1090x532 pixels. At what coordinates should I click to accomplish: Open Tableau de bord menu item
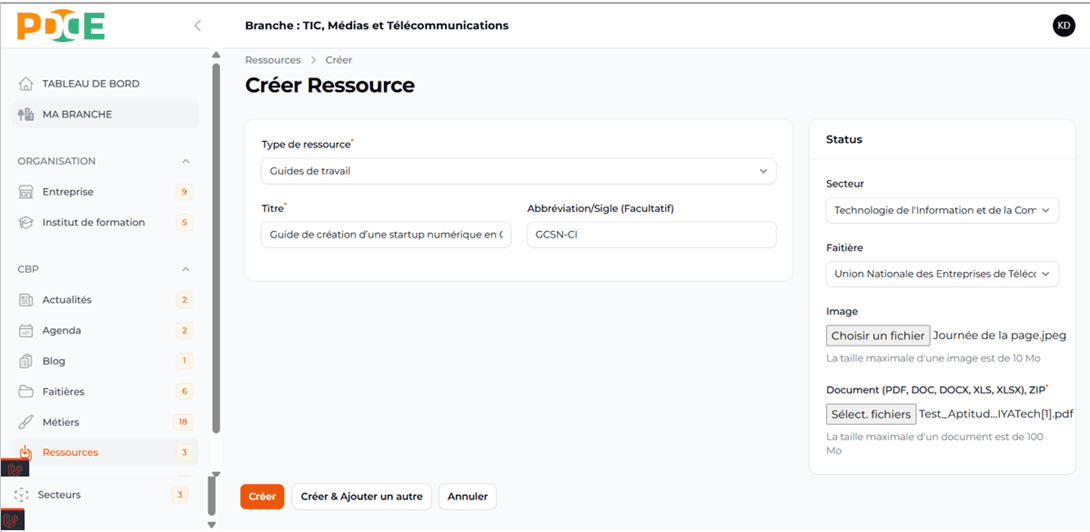click(x=105, y=84)
